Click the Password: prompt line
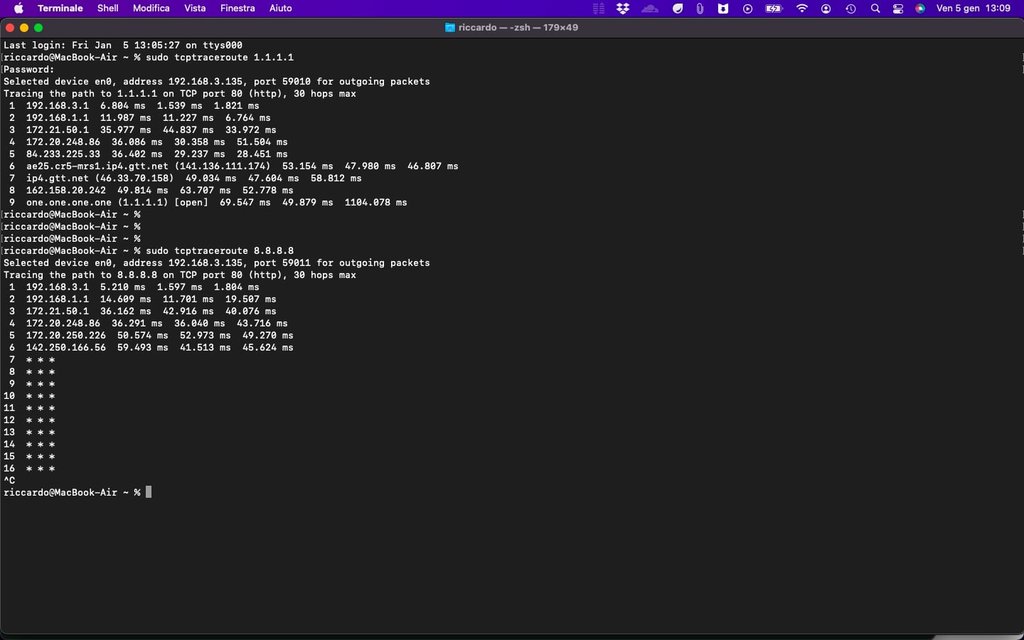Screen dimensions: 1024x640 tap(29, 69)
